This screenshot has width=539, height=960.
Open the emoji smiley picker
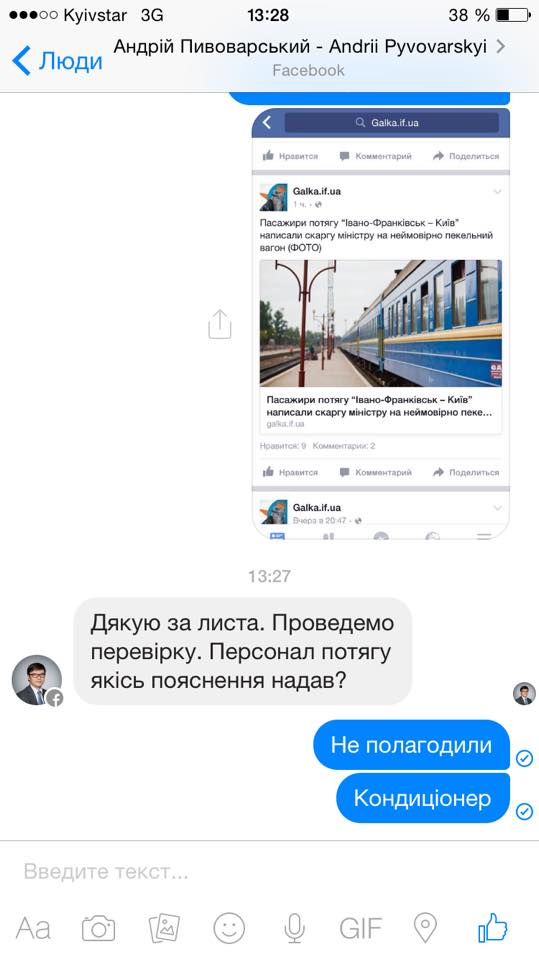[229, 928]
